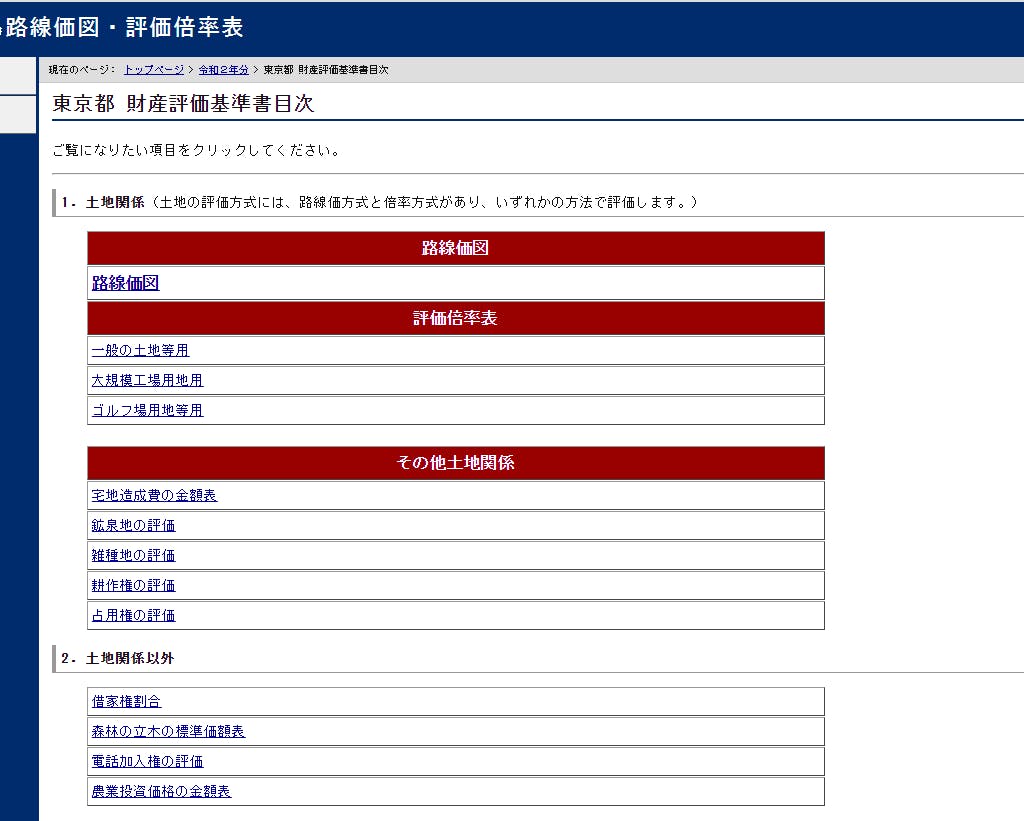The height and width of the screenshot is (821, 1024).
Task: Open 森林の立木の標準価額表 link
Action: 168,732
